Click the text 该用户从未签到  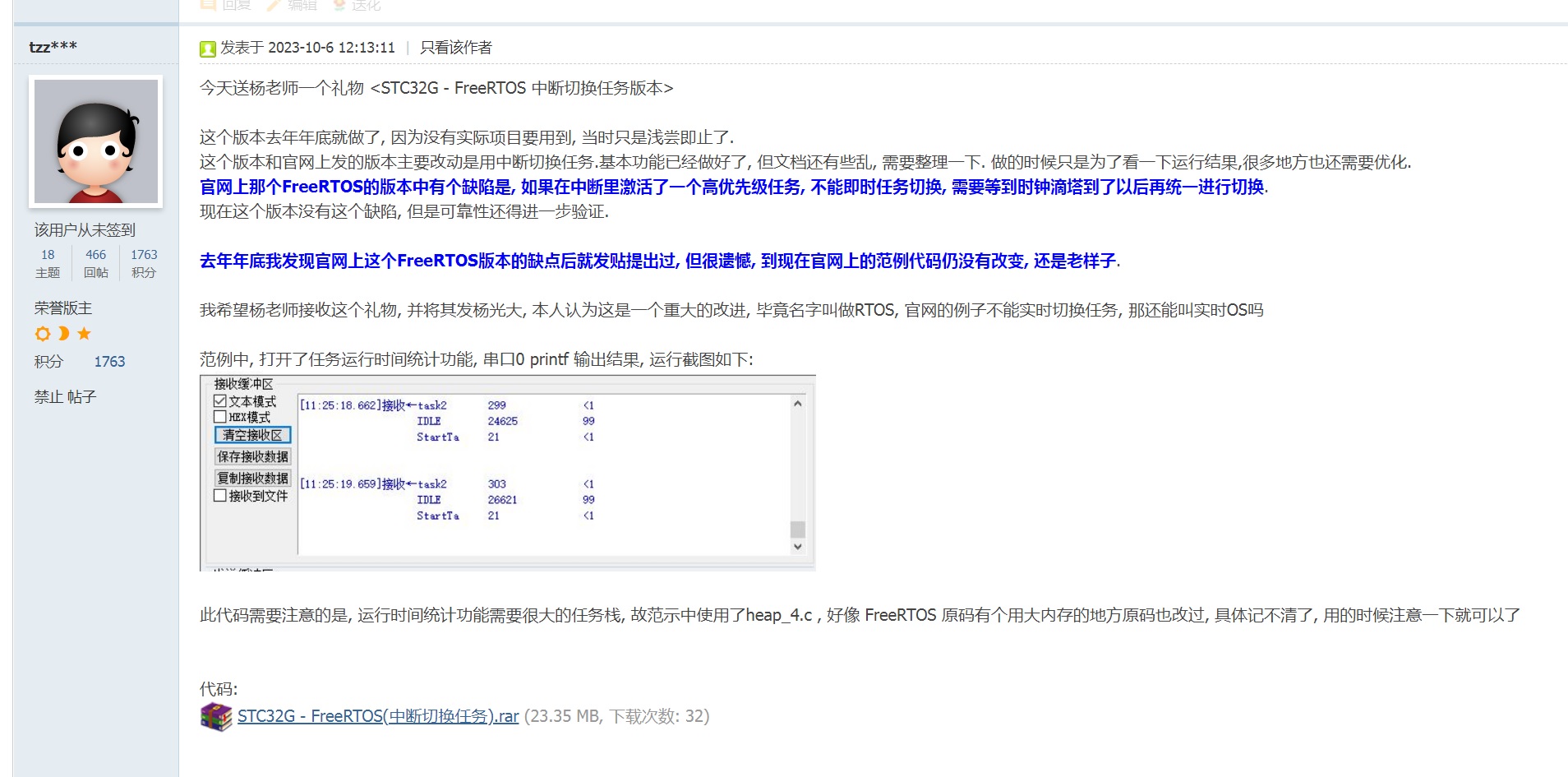coord(85,230)
